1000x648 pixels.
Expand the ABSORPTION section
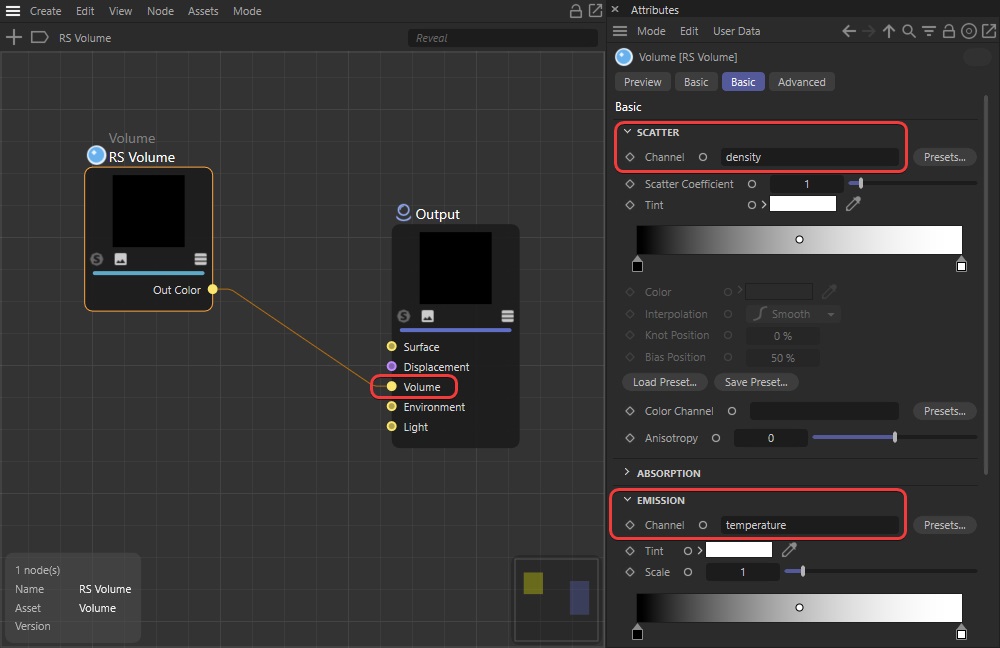click(x=627, y=473)
